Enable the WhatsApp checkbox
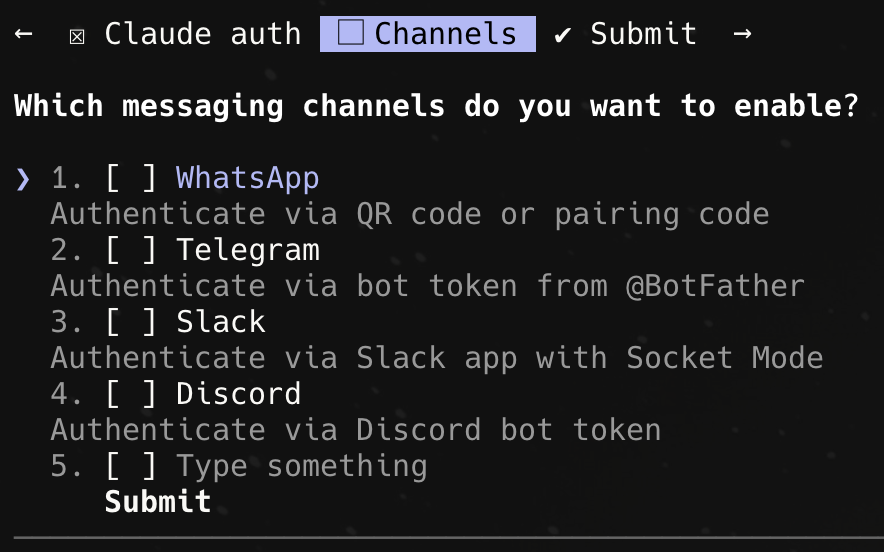 coord(131,179)
